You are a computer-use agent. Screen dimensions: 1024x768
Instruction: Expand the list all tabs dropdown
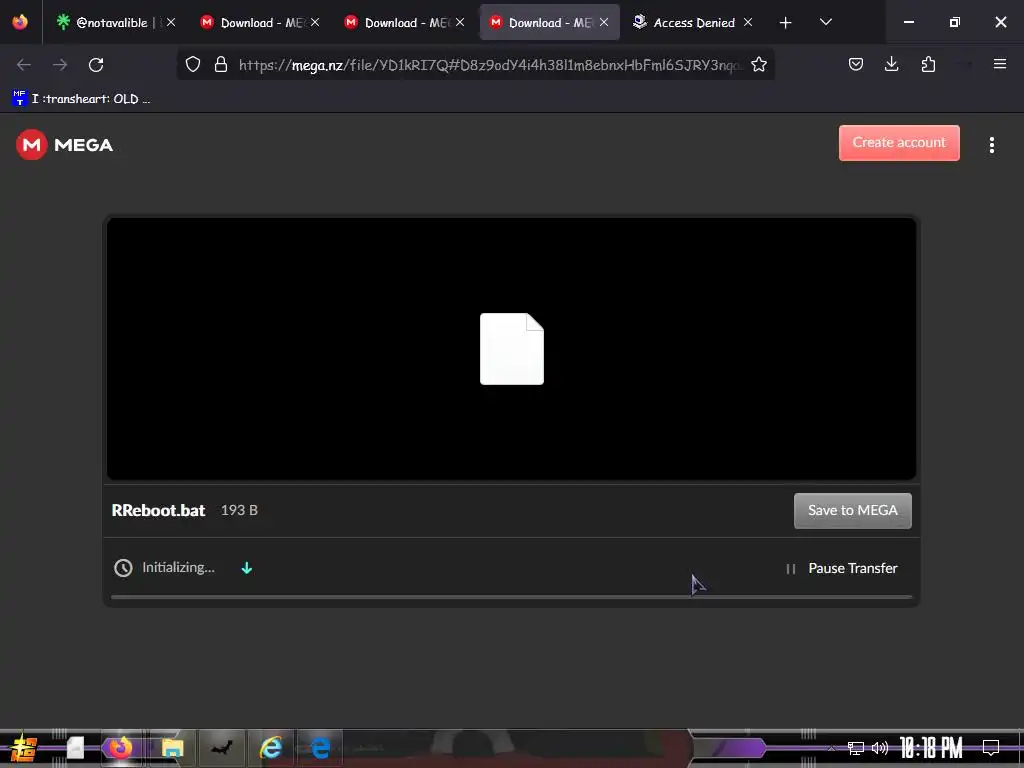click(825, 22)
